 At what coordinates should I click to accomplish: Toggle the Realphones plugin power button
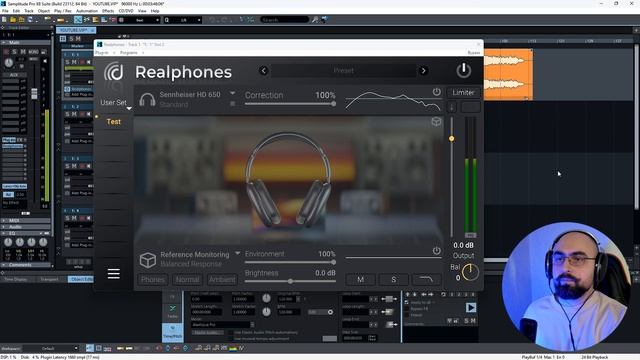pos(463,71)
